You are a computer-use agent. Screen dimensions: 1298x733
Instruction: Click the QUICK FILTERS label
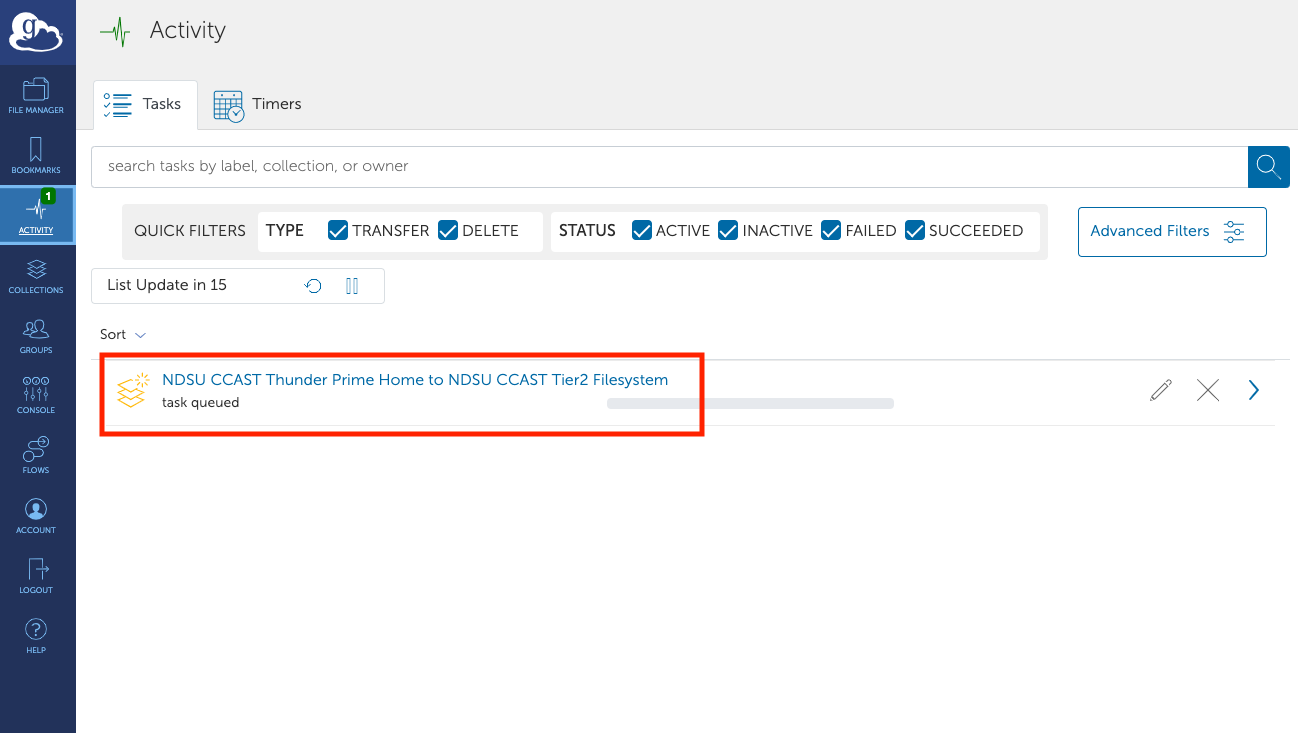[190, 231]
